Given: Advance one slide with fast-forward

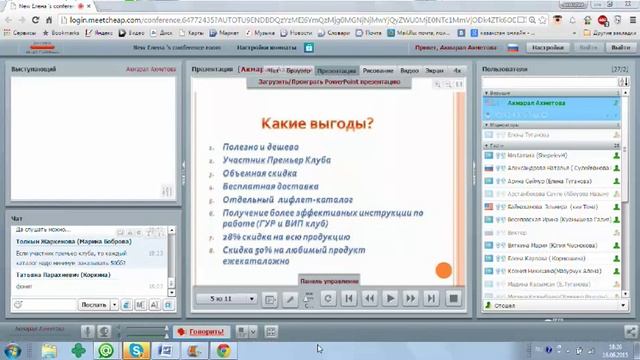Looking at the screenshot, I should (410, 299).
